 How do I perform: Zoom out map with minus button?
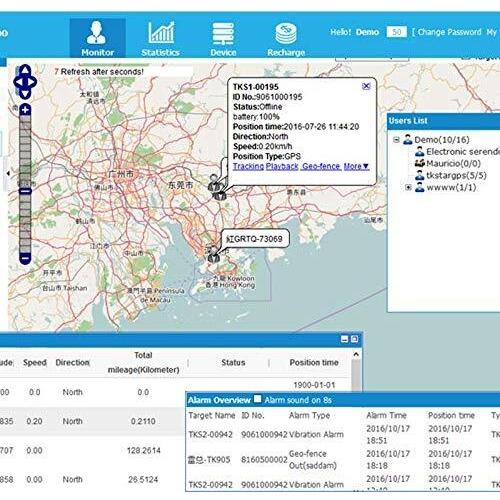[x=25, y=258]
